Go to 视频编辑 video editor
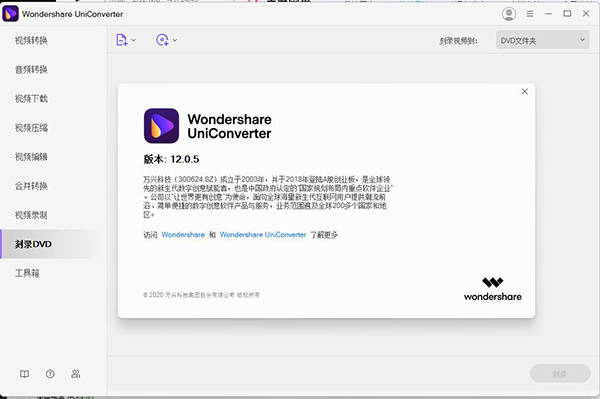600x399 pixels. [31, 156]
